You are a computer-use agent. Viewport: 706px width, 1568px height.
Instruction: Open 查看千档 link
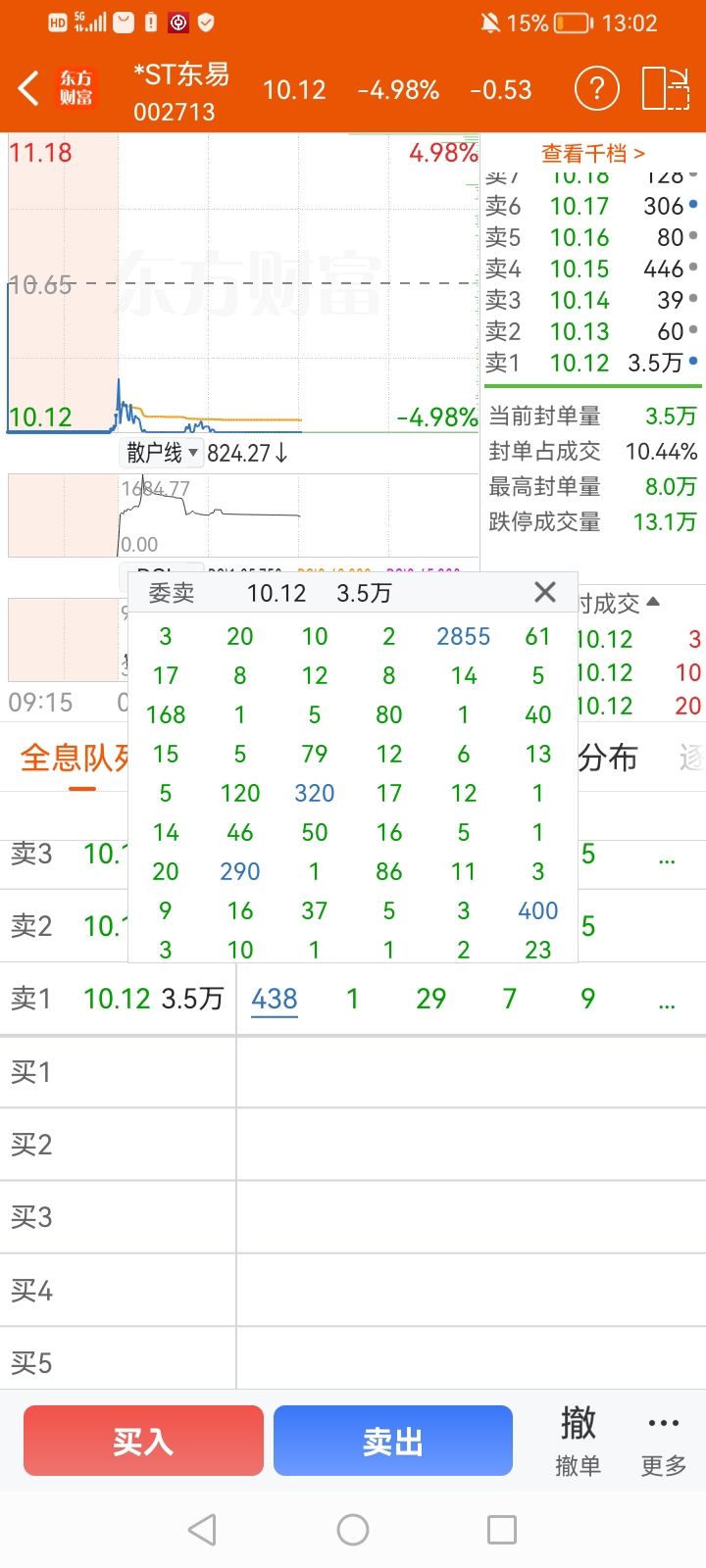tap(593, 153)
